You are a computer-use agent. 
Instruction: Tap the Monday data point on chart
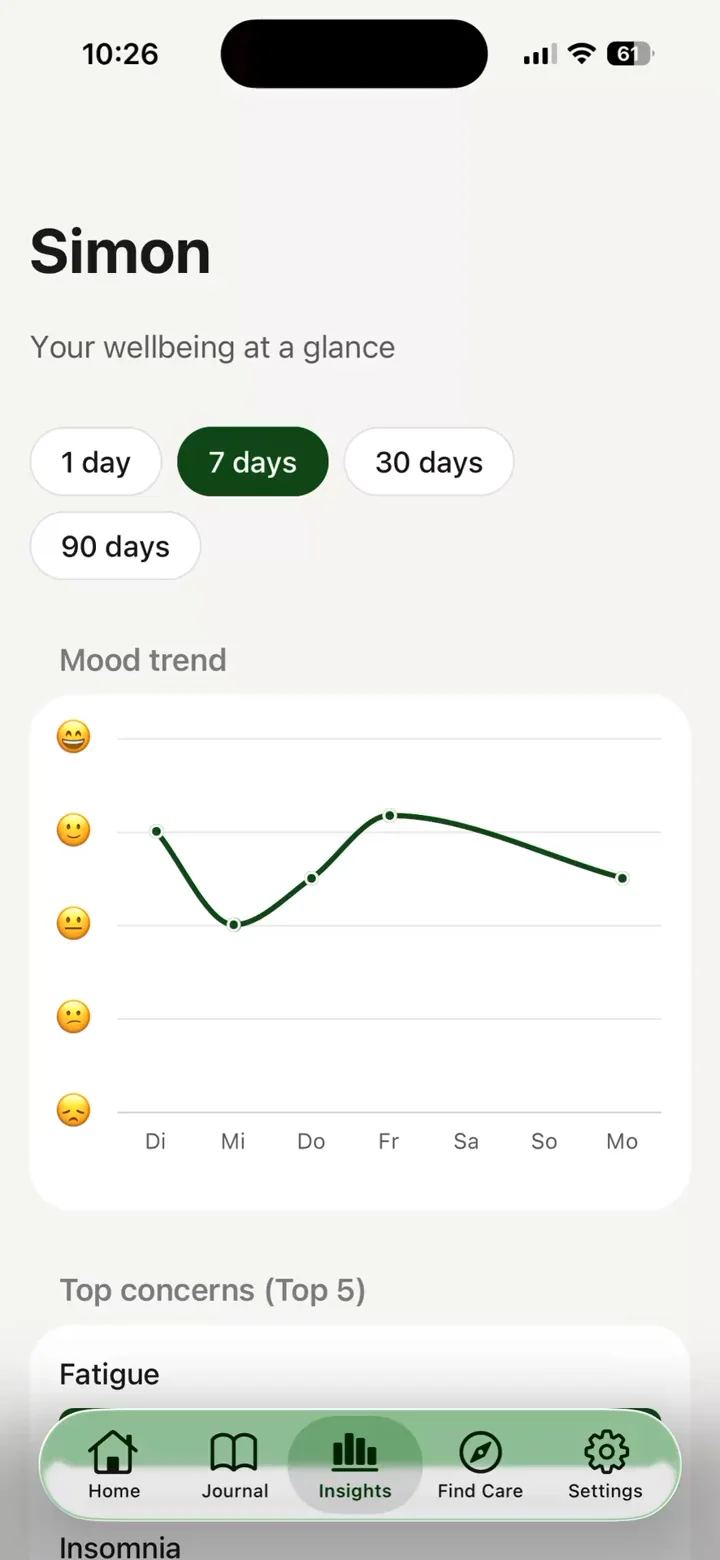tap(622, 878)
